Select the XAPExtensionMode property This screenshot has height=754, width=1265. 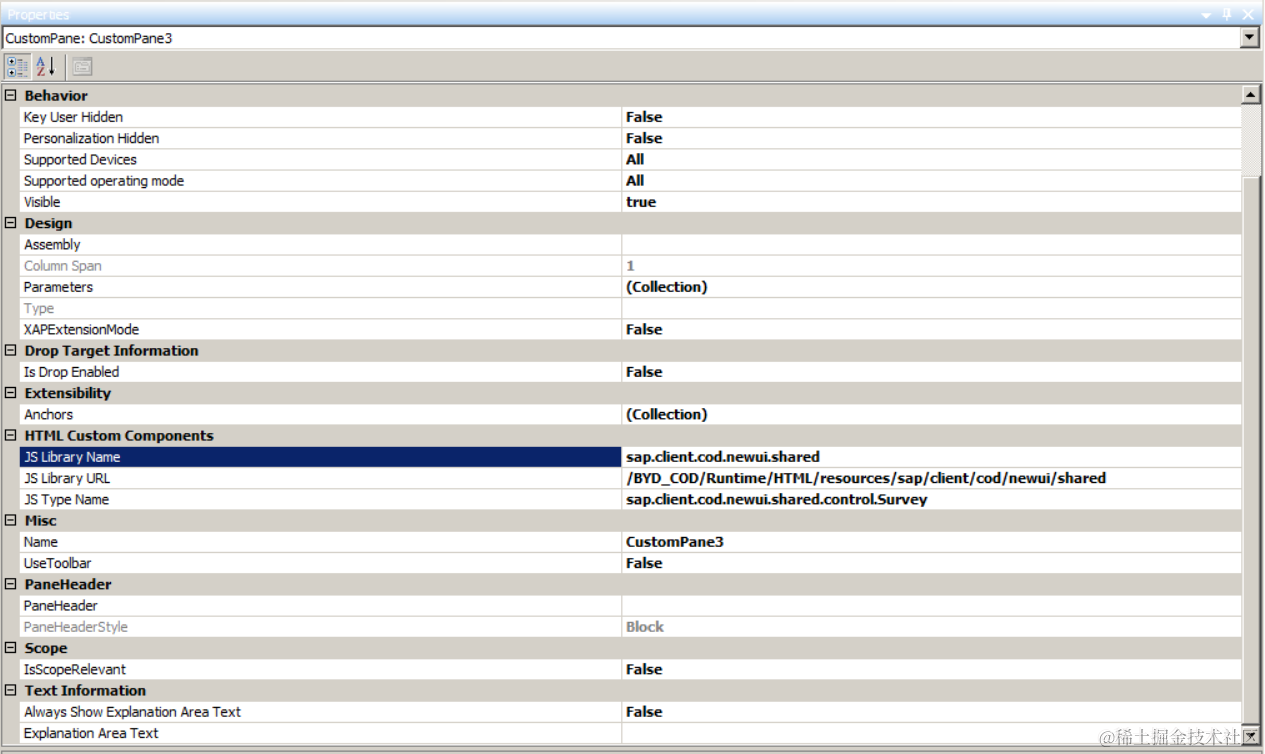point(321,329)
